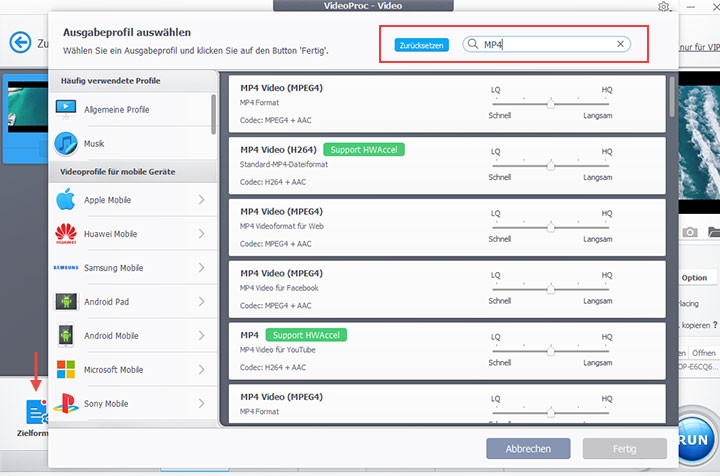Image resolution: width=720 pixels, height=476 pixels.
Task: Click the Apple logo icon
Action: tap(66, 199)
